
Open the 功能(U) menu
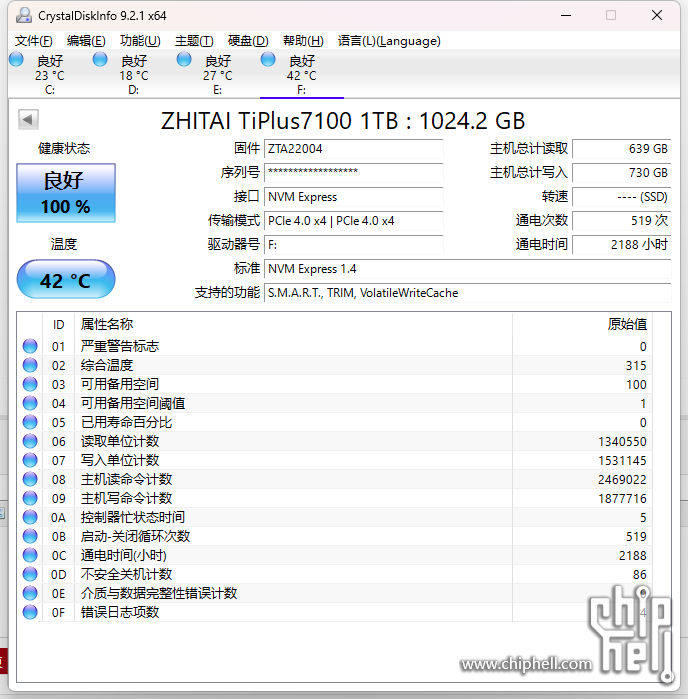(x=140, y=41)
